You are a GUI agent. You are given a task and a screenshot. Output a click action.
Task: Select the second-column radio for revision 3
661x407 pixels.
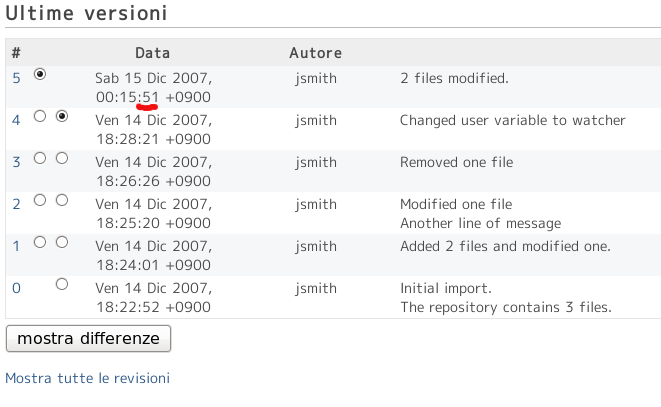pyautogui.click(x=62, y=158)
